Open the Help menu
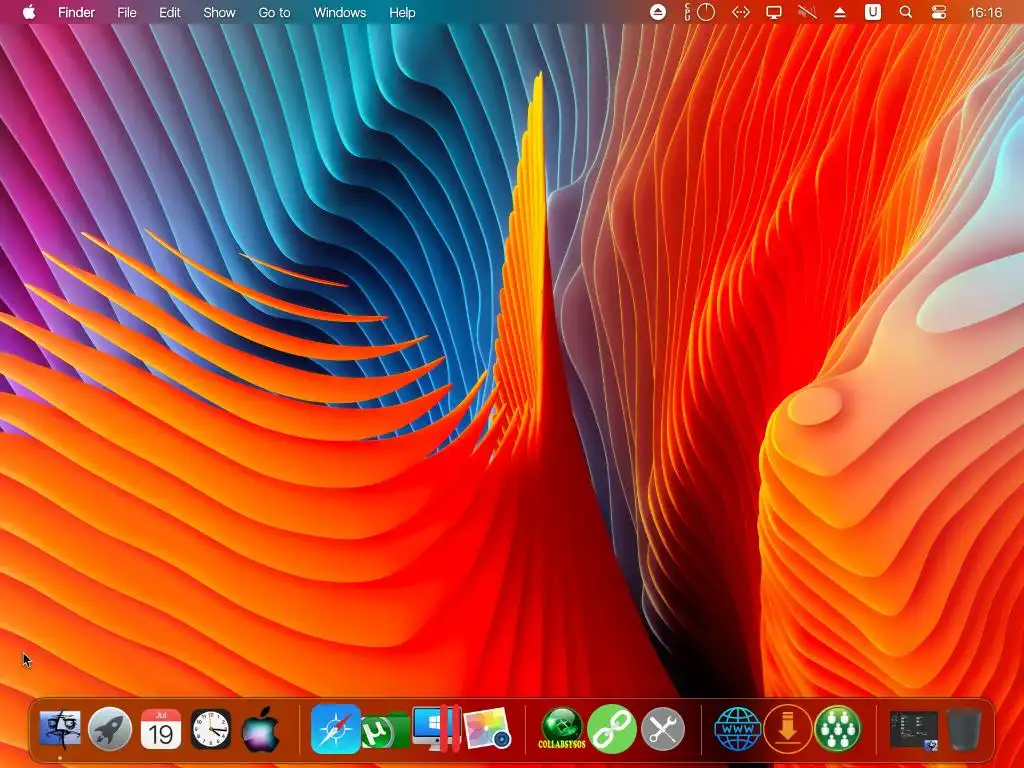 402,12
